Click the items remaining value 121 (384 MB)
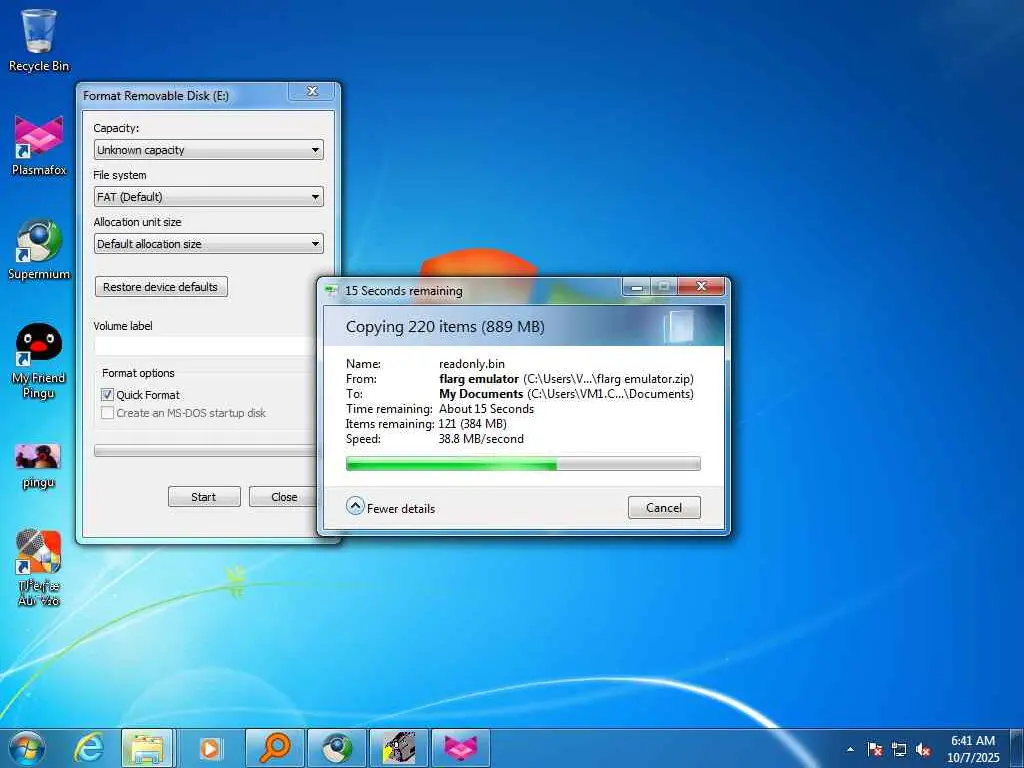The image size is (1024, 768). click(x=472, y=424)
